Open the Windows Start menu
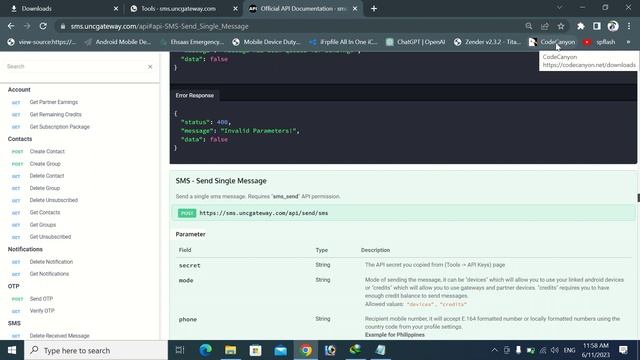The width and height of the screenshot is (640, 360). point(12,350)
